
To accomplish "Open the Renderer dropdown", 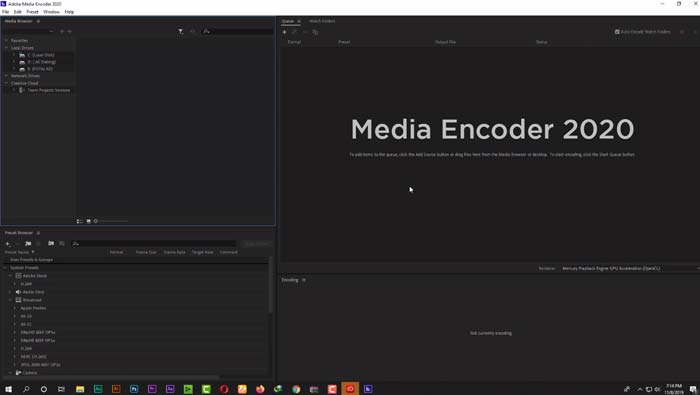I will (629, 269).
